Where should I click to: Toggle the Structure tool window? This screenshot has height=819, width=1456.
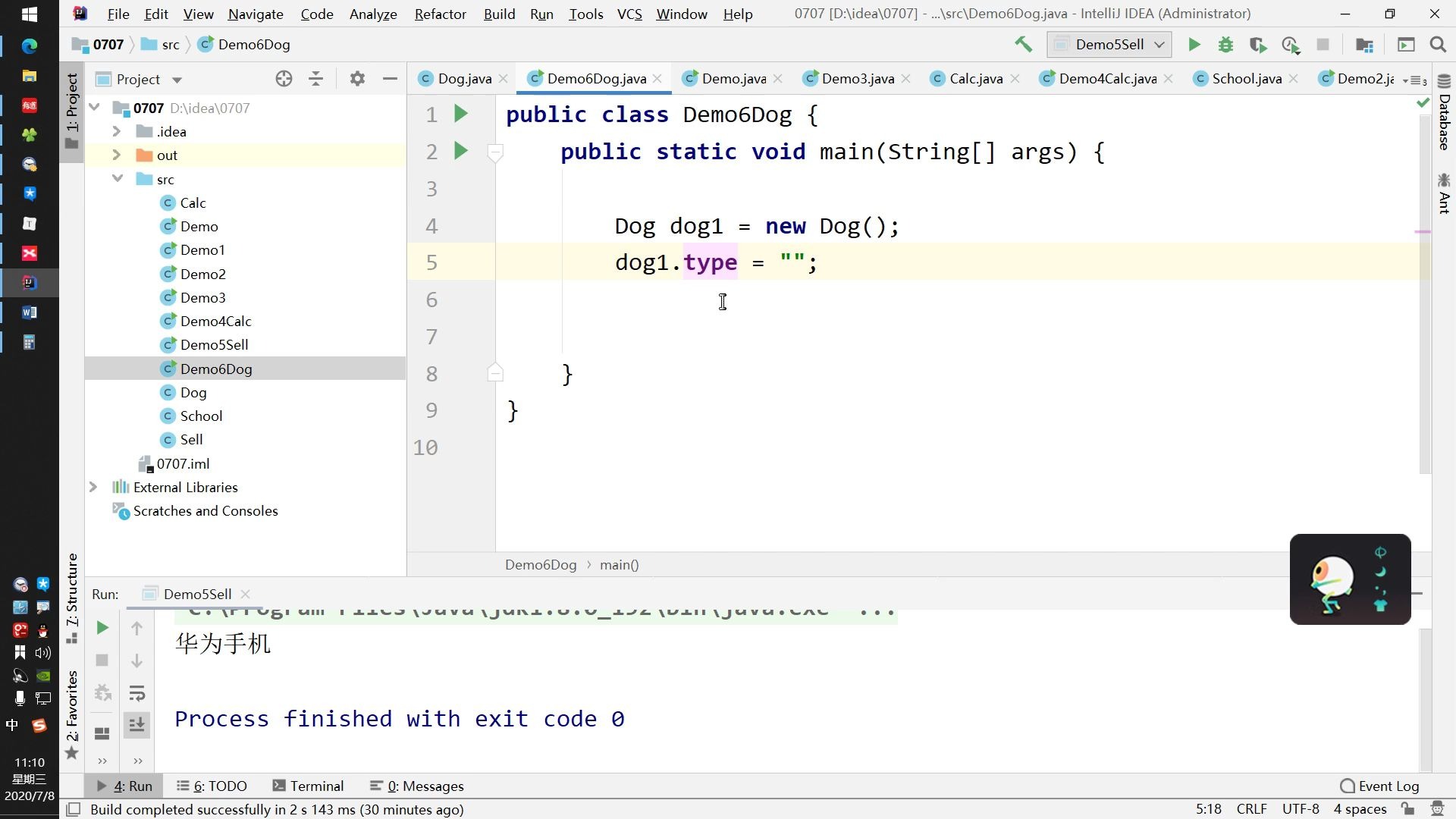tap(72, 598)
